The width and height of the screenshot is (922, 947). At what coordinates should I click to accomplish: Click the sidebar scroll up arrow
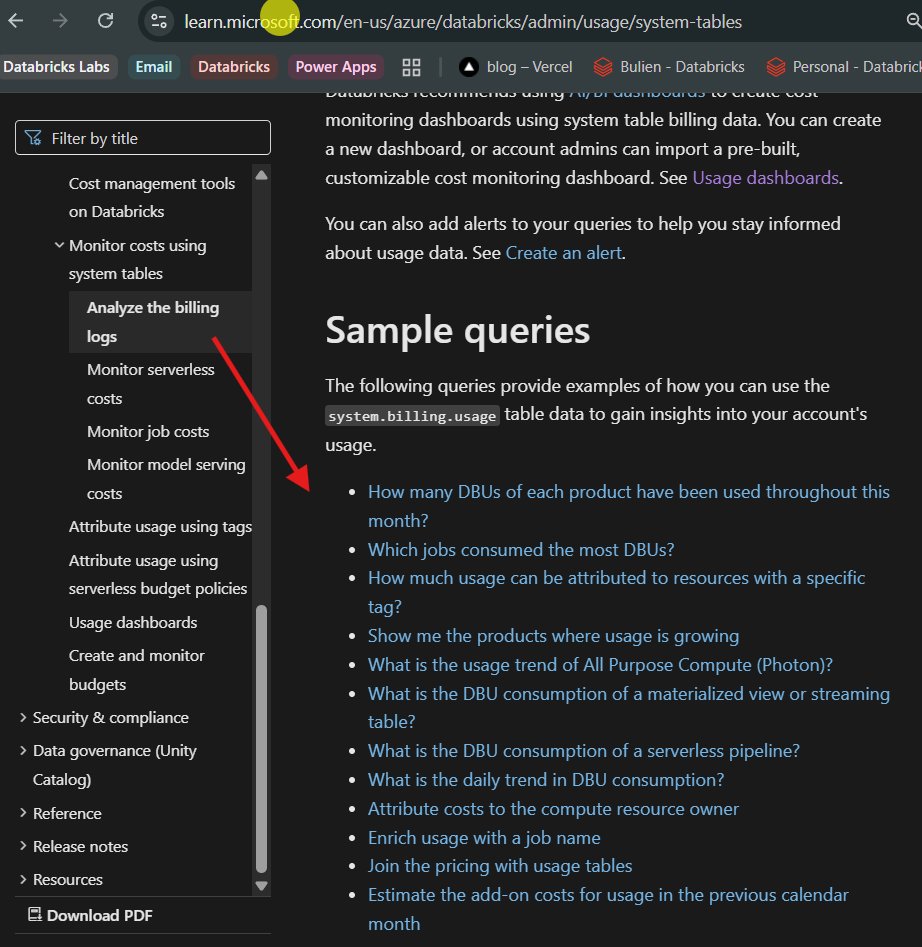tap(261, 175)
